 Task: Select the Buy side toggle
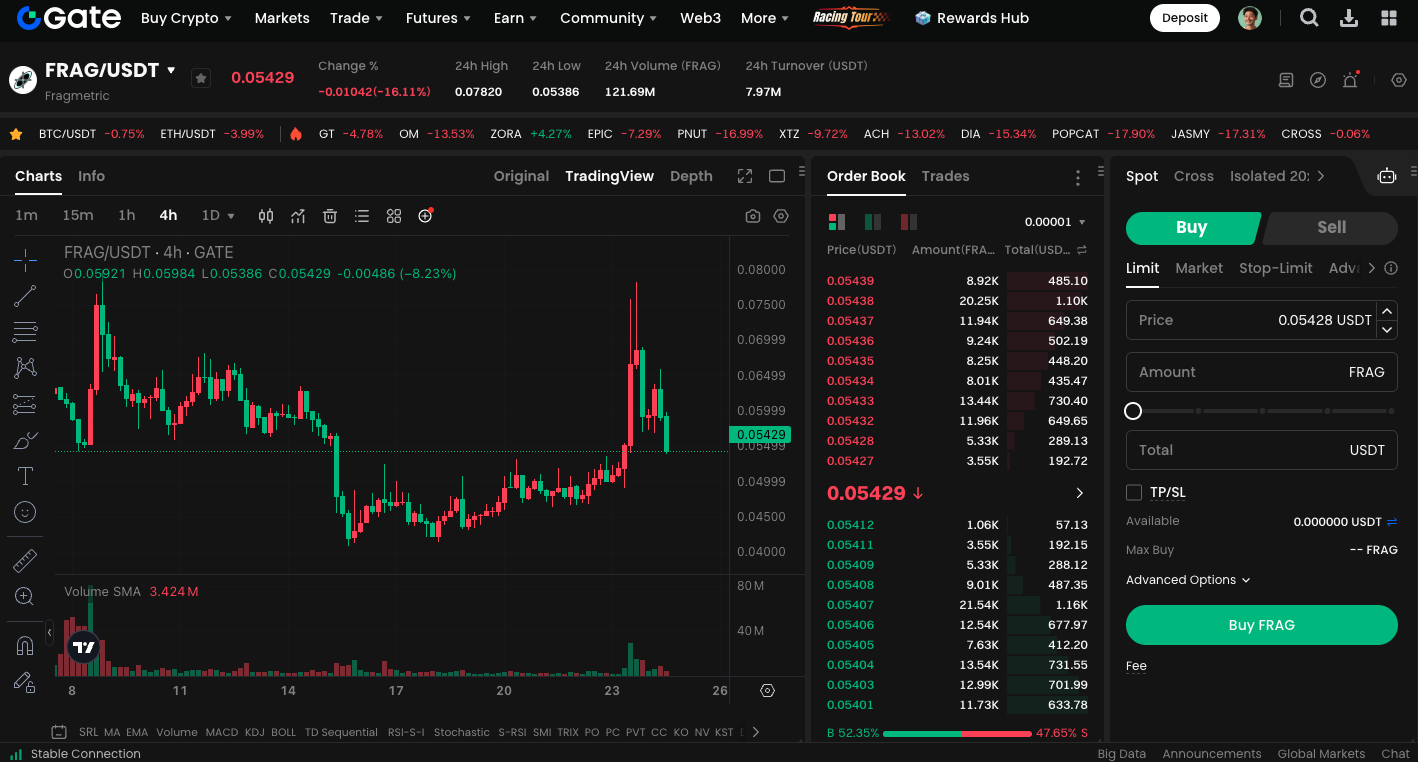[1191, 227]
